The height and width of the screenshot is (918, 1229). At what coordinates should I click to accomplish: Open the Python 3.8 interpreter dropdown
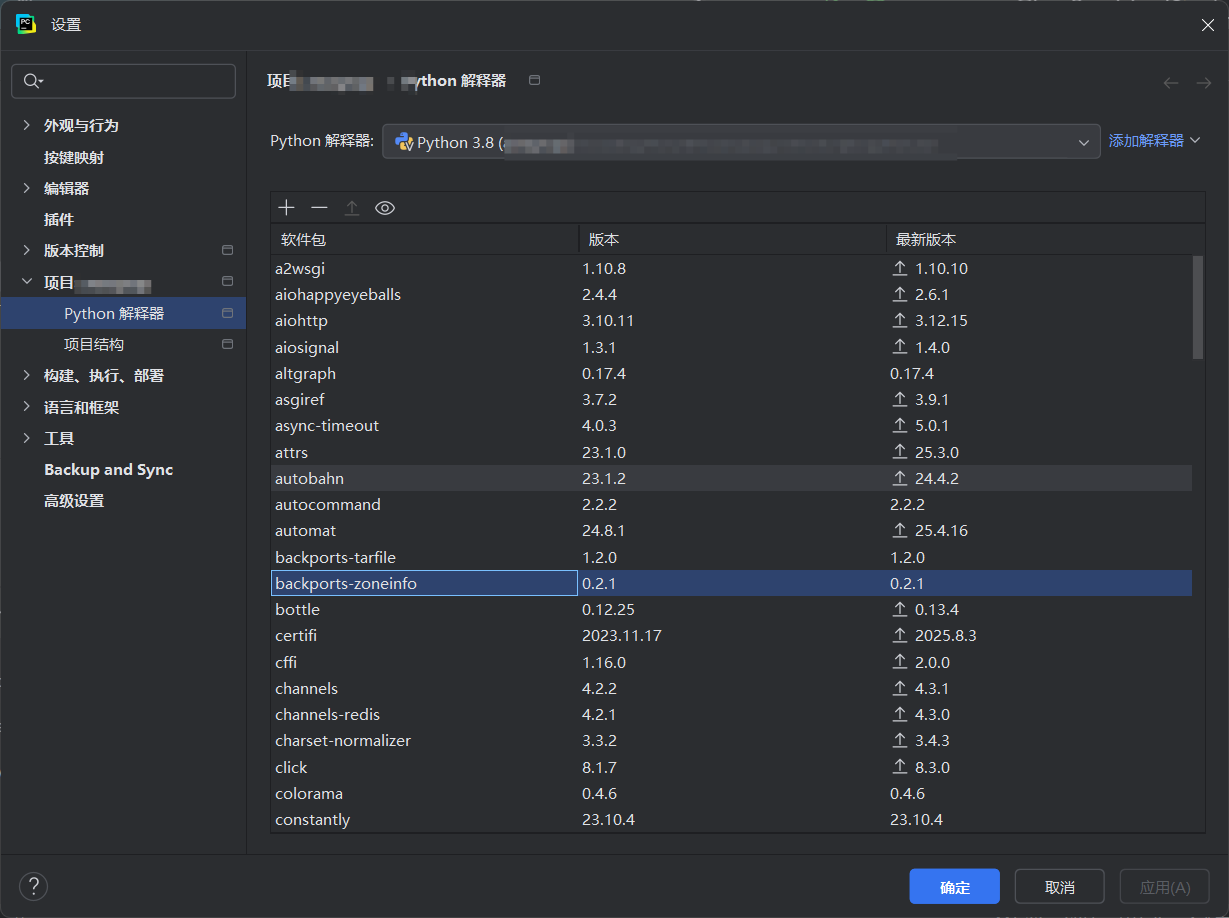(1083, 141)
